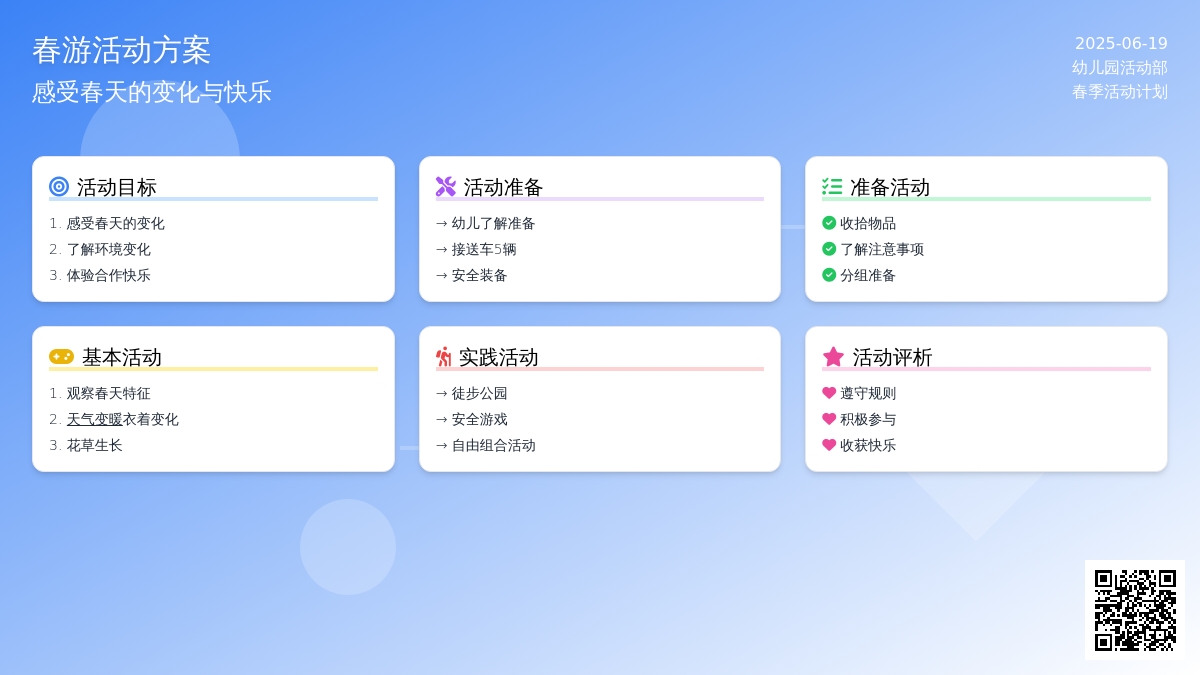Click the underlined link 天气变暖
The image size is (1200, 675).
pos(95,419)
